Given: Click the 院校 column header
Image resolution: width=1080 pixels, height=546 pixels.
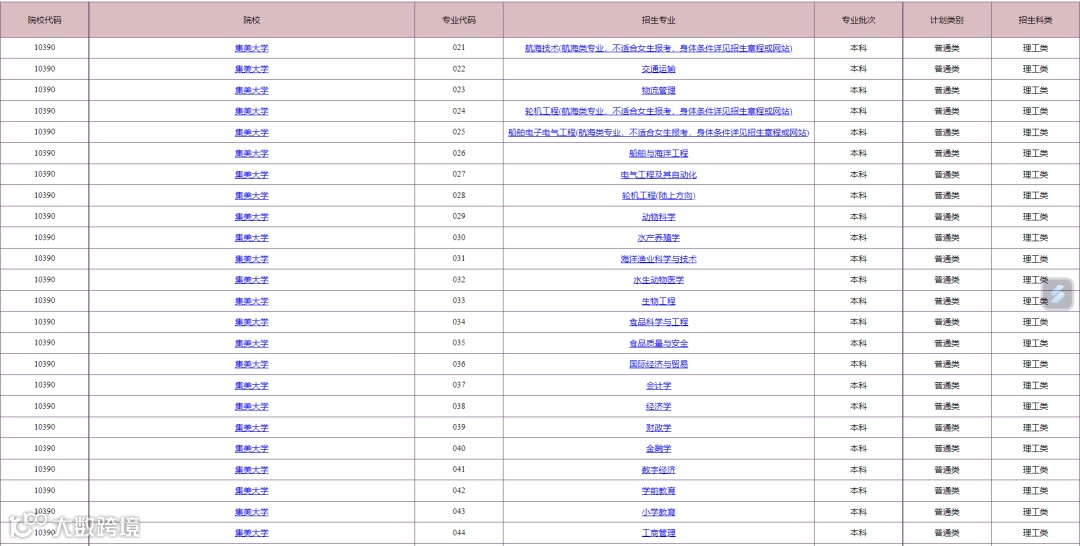Looking at the screenshot, I should pos(251,20).
